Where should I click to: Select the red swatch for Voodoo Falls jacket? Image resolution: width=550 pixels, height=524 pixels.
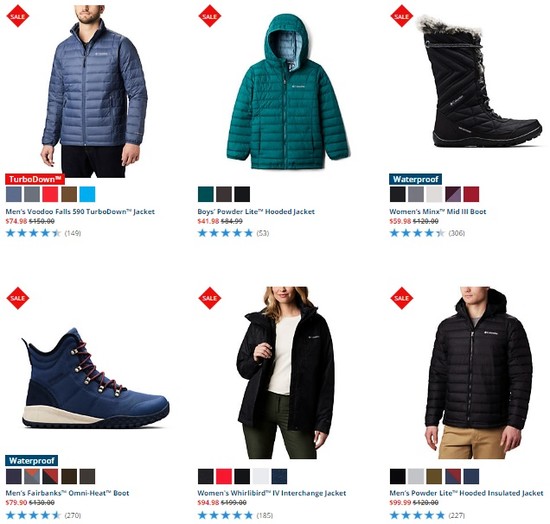coord(50,194)
